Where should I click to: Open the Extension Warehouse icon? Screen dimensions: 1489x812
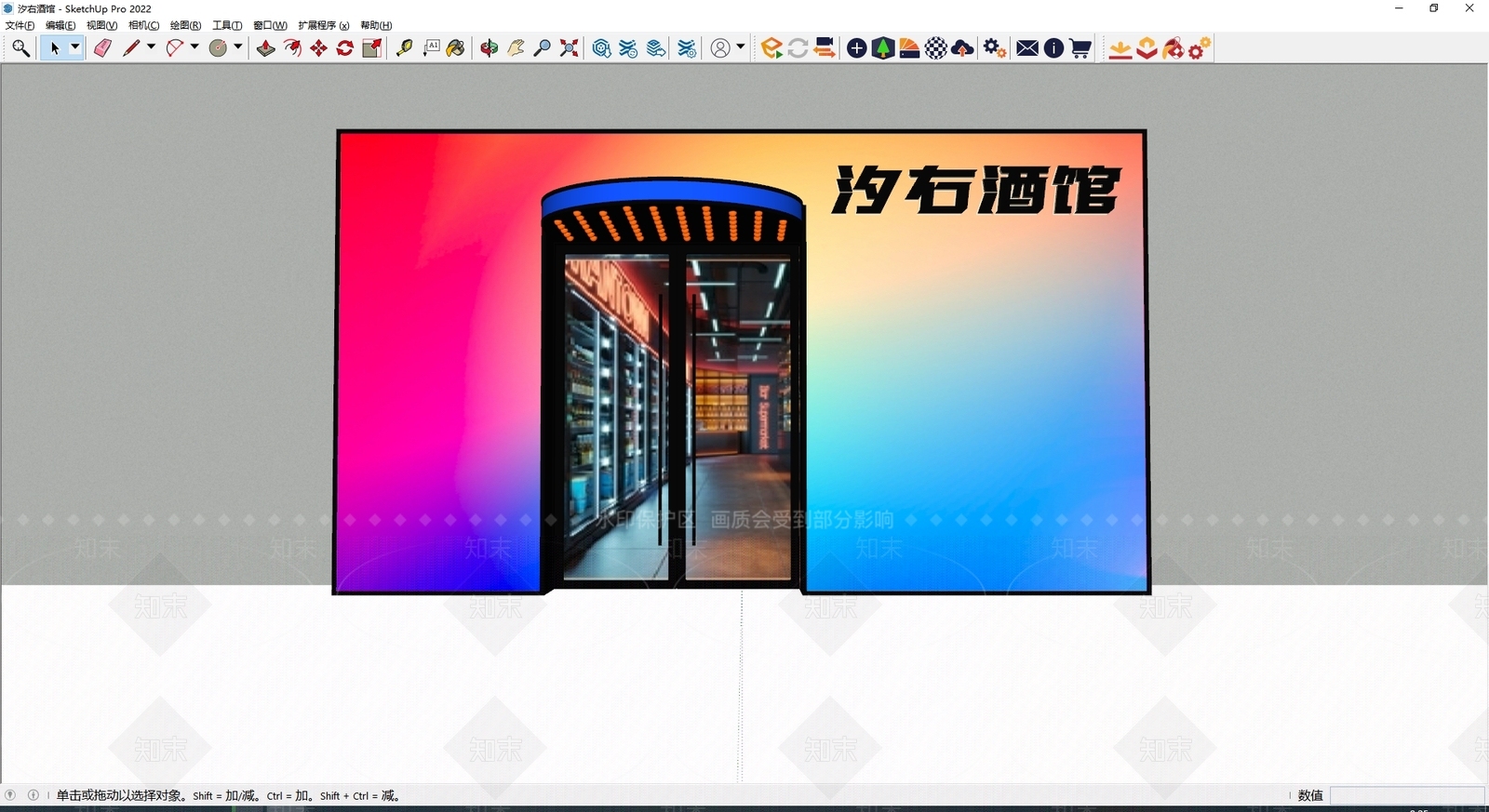[x=628, y=48]
